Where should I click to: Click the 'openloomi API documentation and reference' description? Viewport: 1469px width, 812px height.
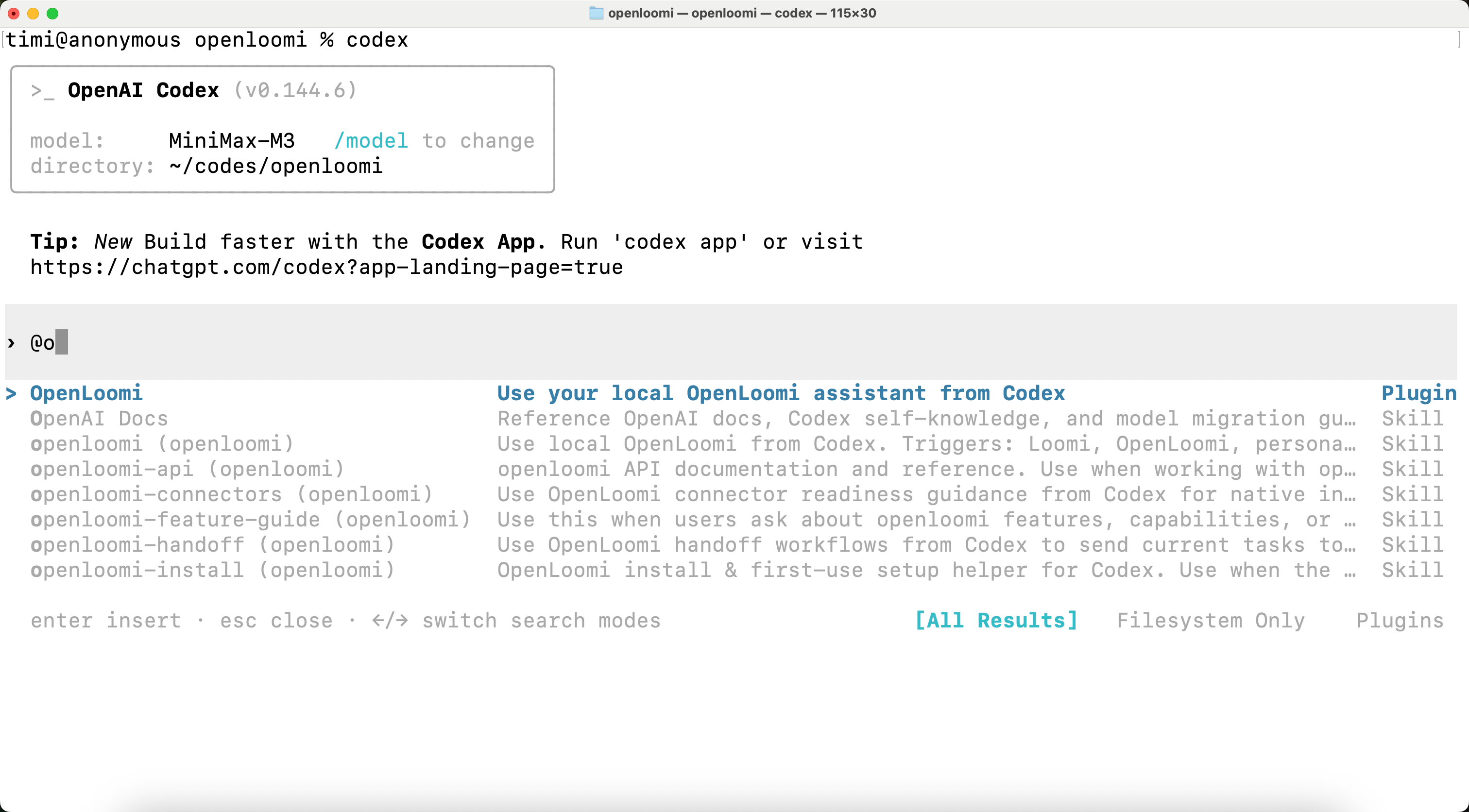click(x=927, y=469)
